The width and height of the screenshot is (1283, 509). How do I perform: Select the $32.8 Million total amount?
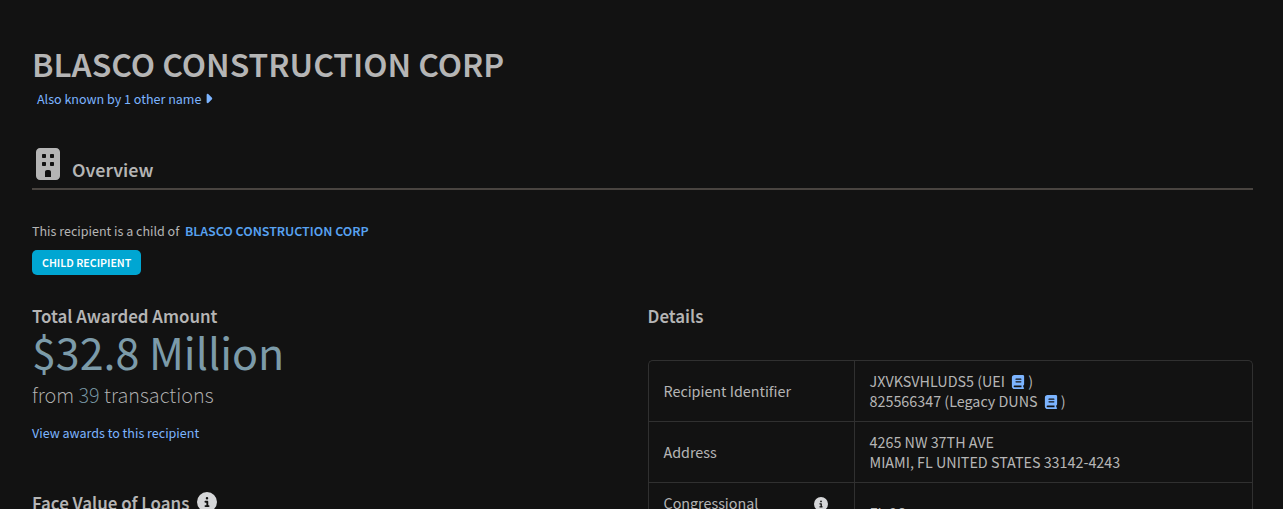coord(158,355)
